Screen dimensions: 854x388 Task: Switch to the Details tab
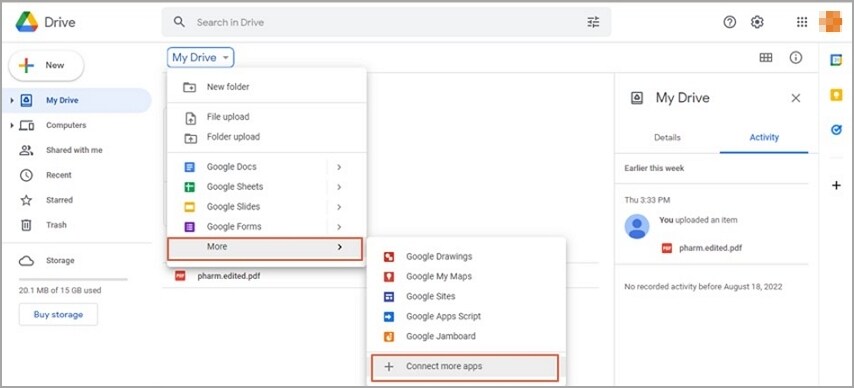[667, 138]
